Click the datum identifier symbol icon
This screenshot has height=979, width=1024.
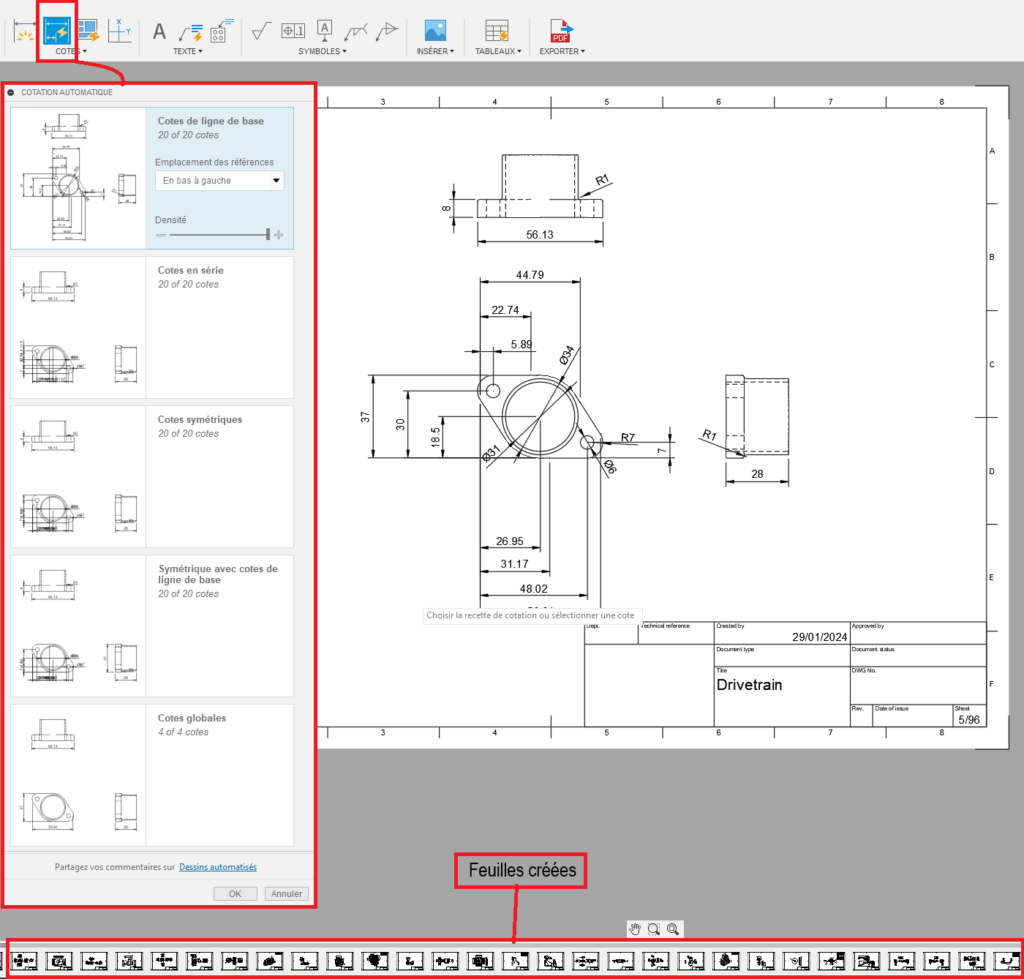tap(325, 31)
